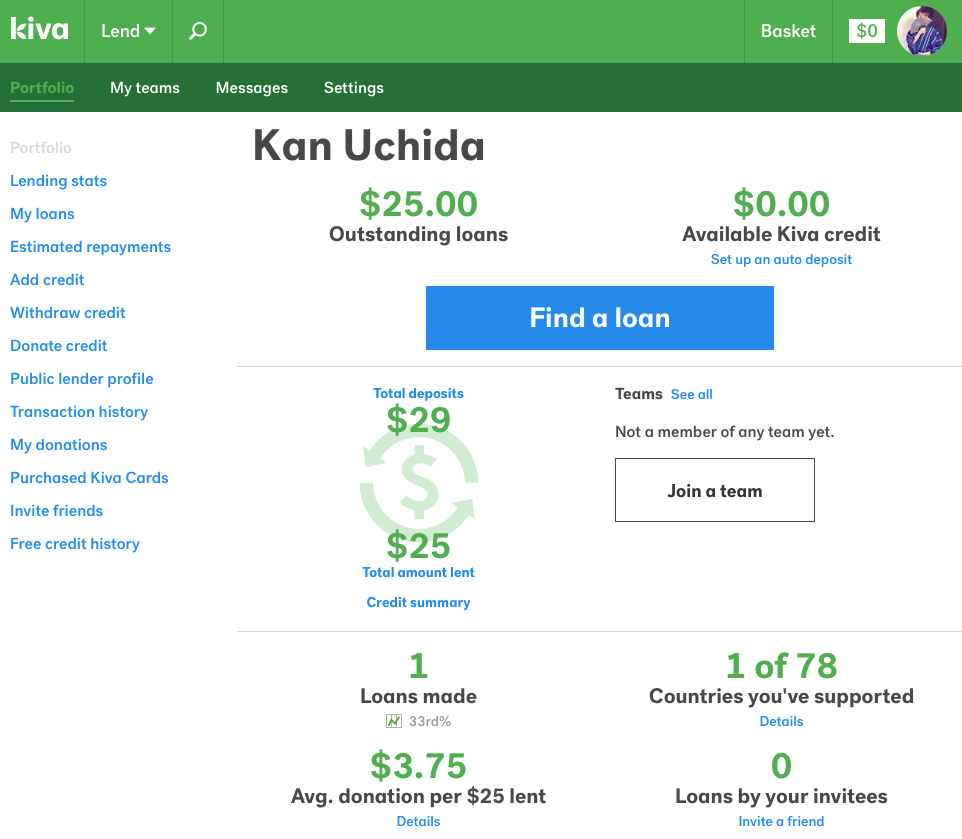The image size is (962, 839).
Task: Open Details under Avg. donation
Action: [x=418, y=821]
